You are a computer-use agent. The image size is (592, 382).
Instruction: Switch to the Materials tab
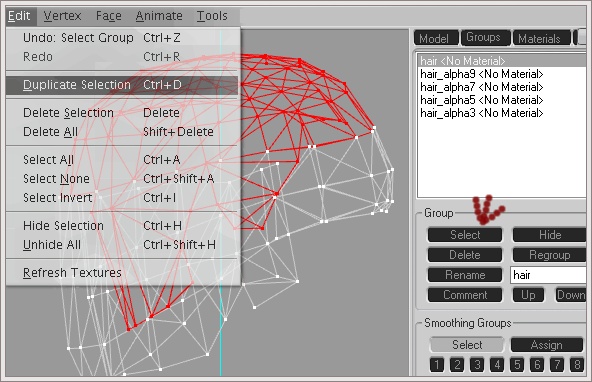(x=541, y=39)
